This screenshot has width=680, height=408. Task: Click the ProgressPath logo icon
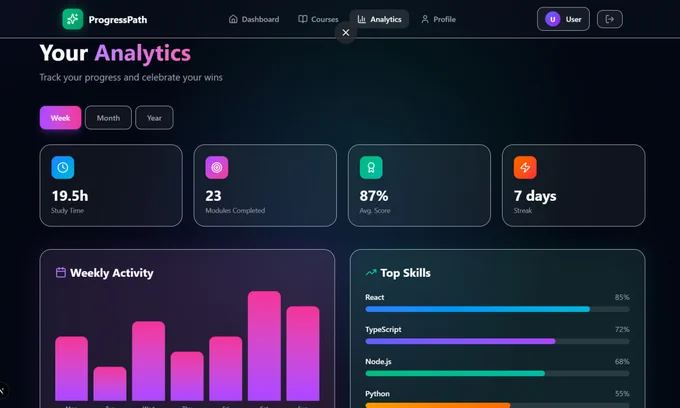coord(72,19)
